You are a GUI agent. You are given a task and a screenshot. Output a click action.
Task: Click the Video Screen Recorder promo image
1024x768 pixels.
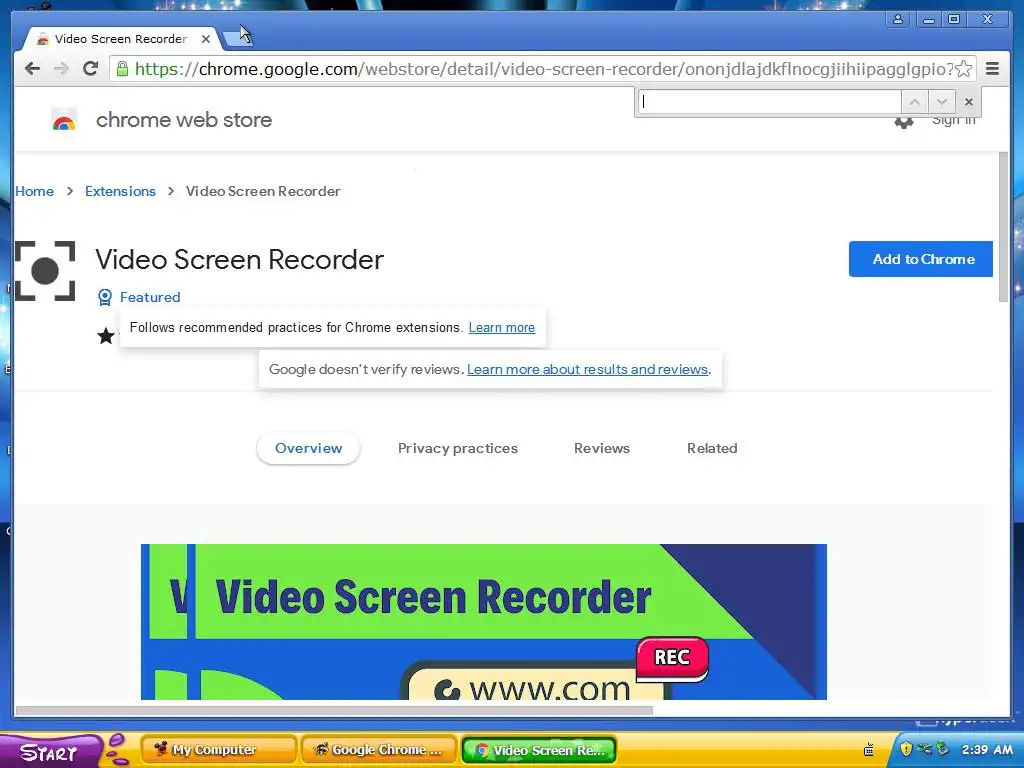483,622
